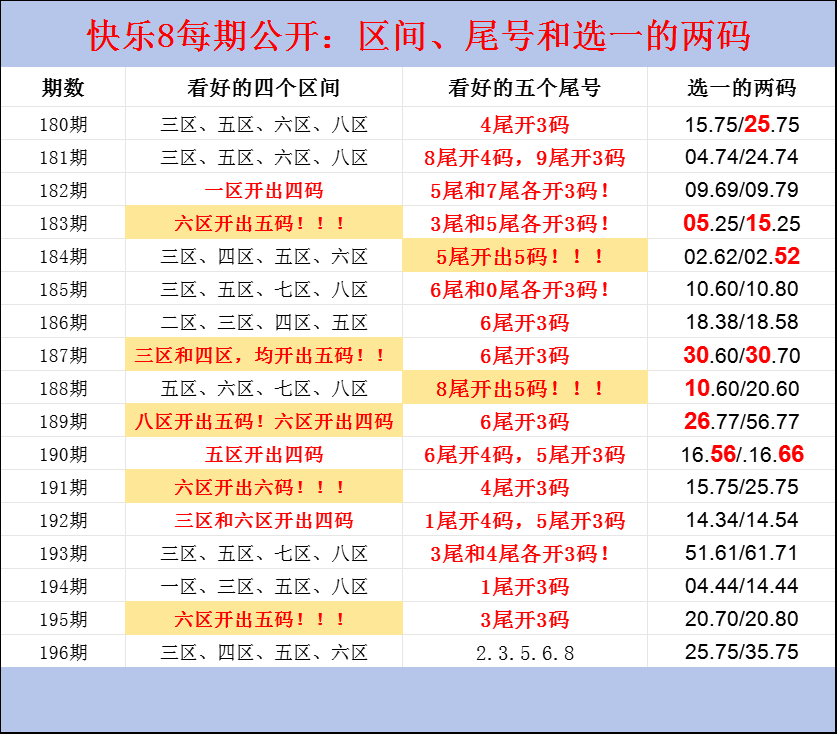
Task: Click the 185期 row label
Action: (x=63, y=289)
